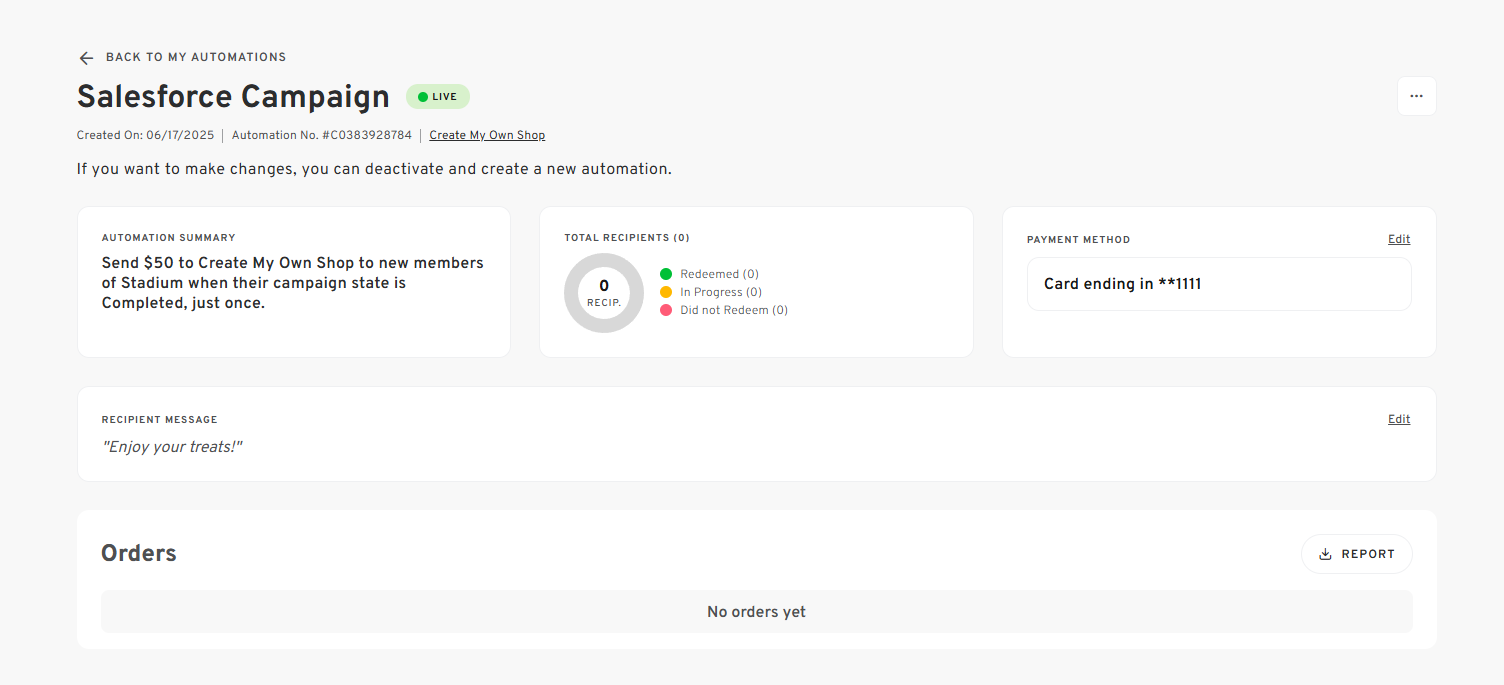
Task: Click the In Progress (0) label
Action: coord(721,292)
